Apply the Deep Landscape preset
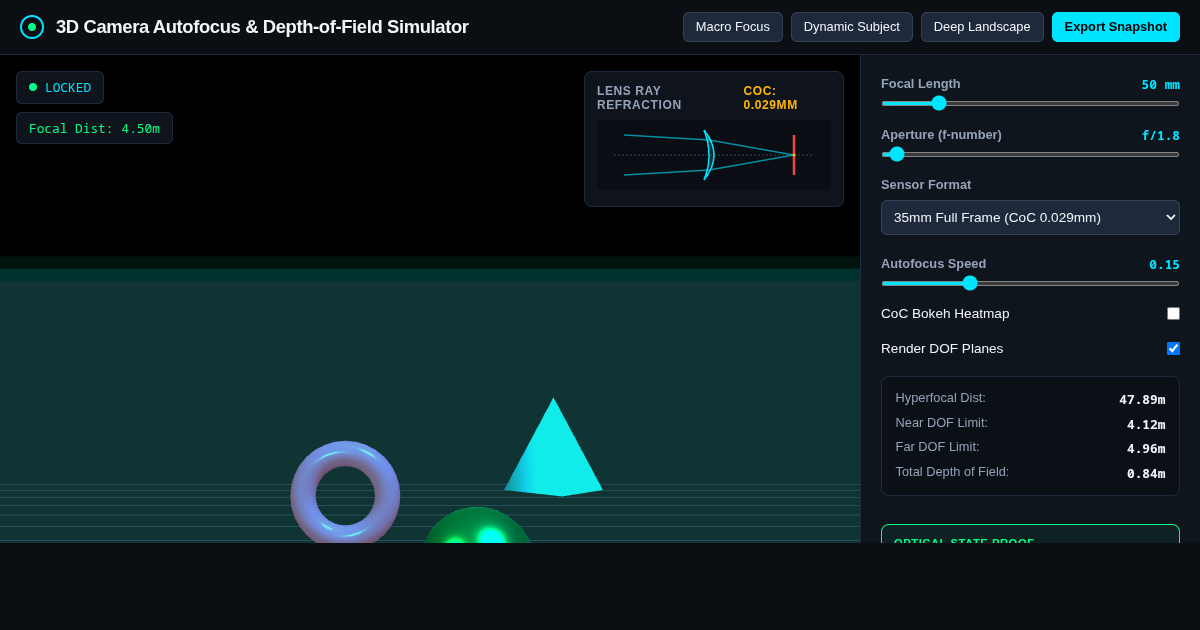 (x=982, y=27)
